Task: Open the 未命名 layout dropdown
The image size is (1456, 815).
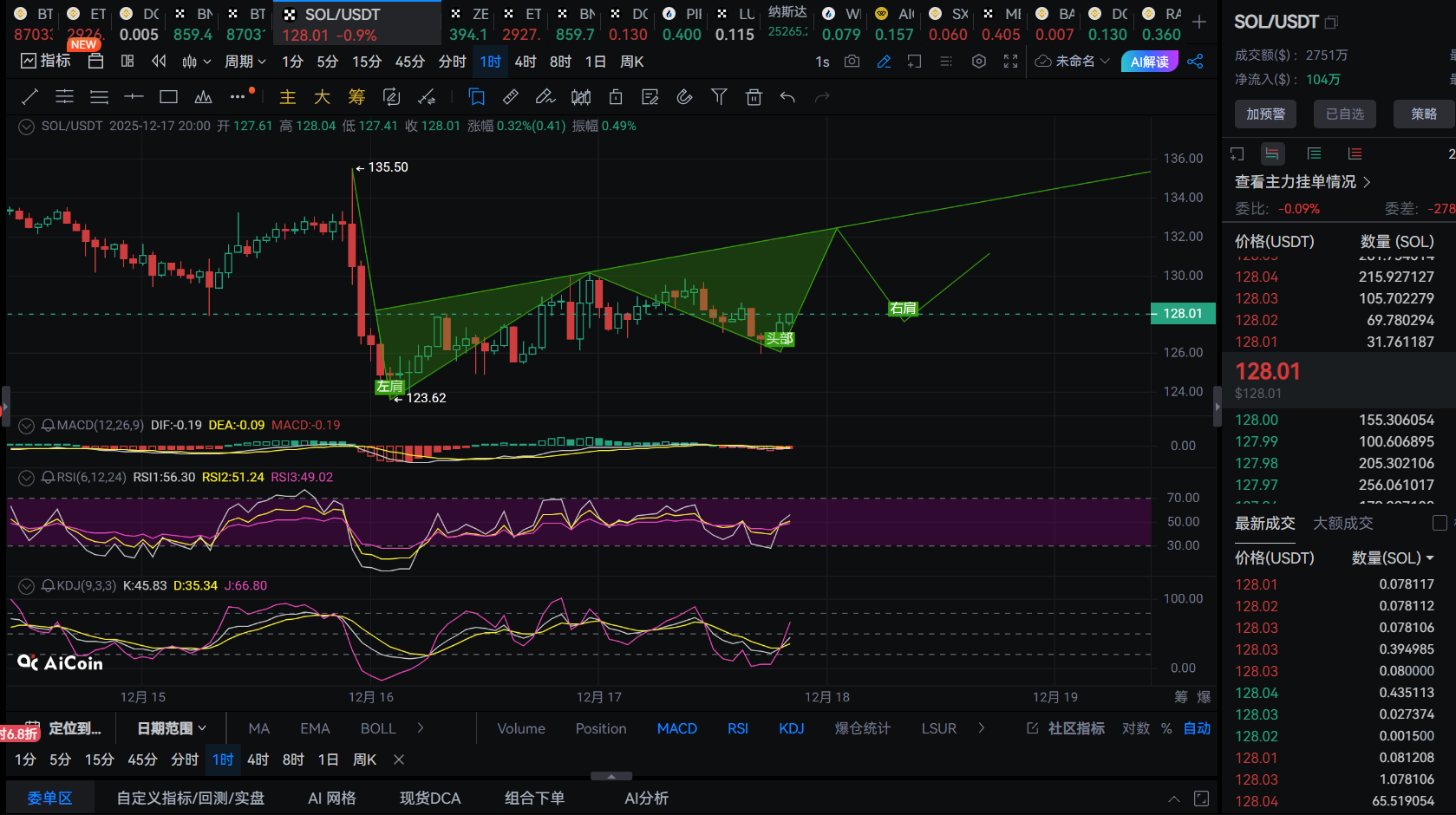Action: tap(1074, 62)
